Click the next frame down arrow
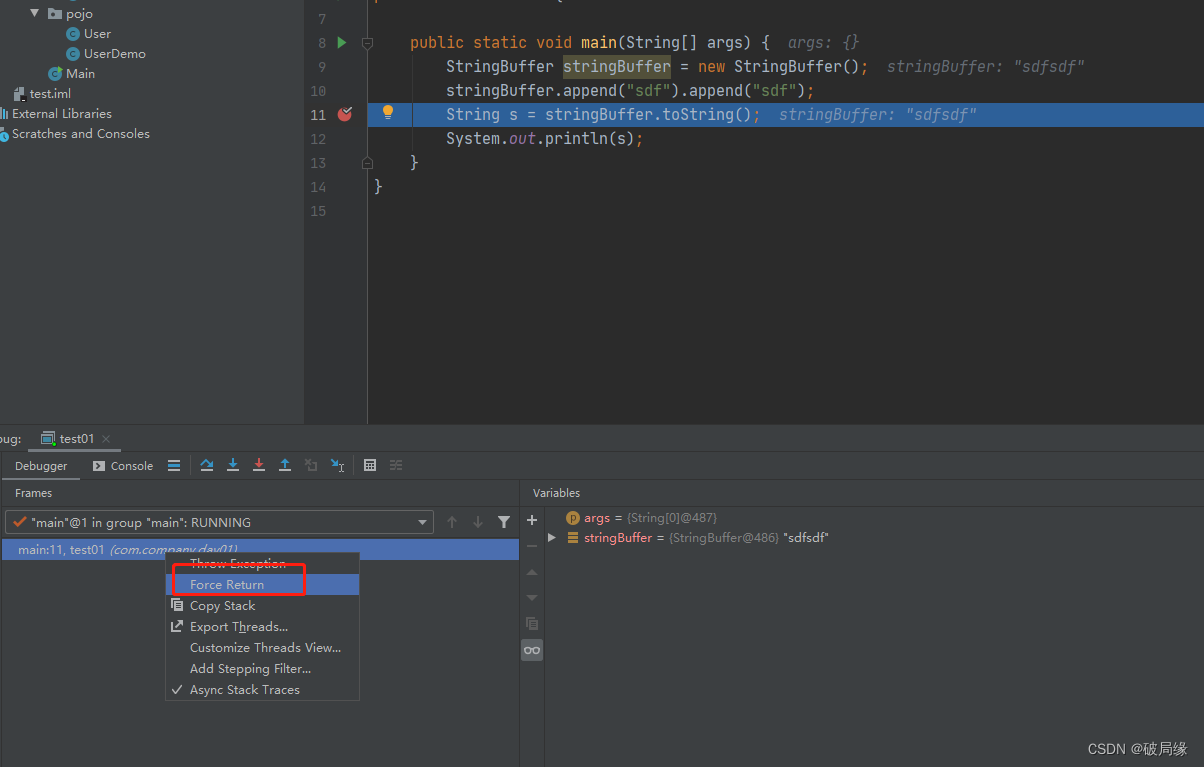The image size is (1204, 767). [x=478, y=522]
